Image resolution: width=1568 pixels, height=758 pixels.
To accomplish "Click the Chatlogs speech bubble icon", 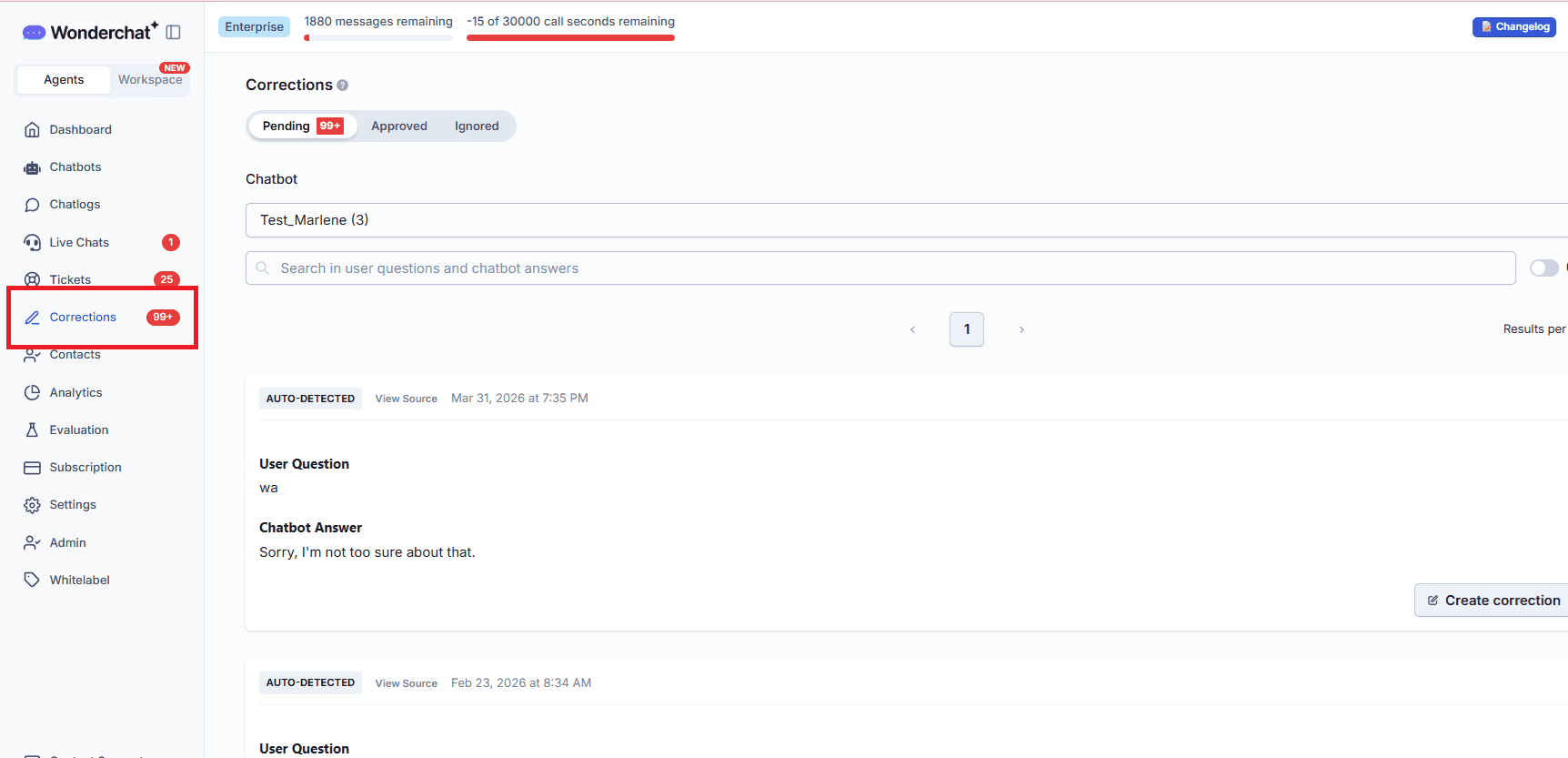I will pos(33,205).
